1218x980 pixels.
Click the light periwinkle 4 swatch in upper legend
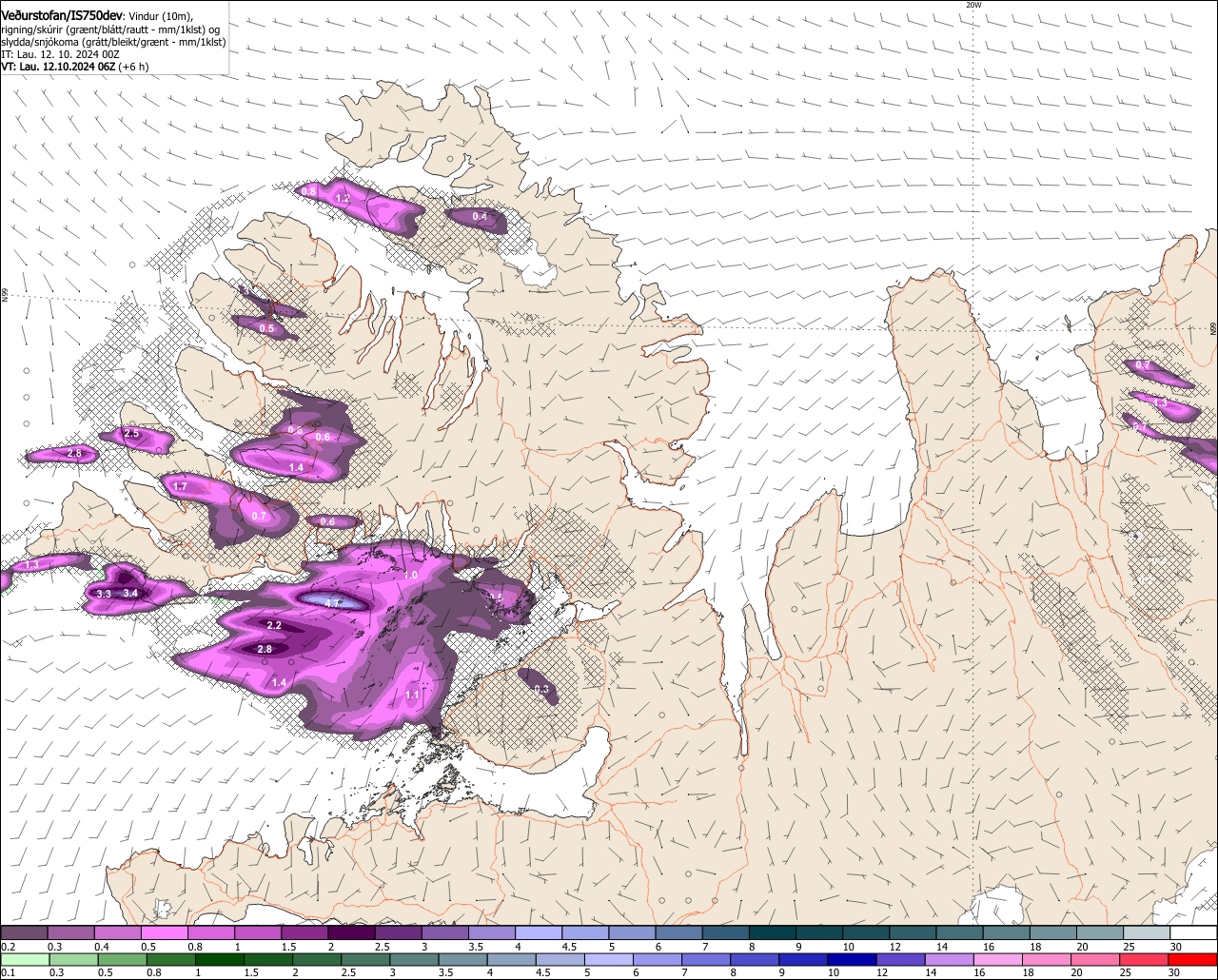540,933
